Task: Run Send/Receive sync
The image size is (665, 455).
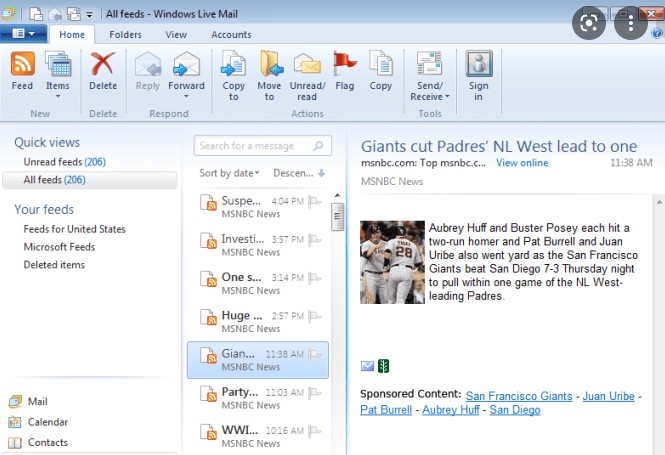Action: [429, 76]
